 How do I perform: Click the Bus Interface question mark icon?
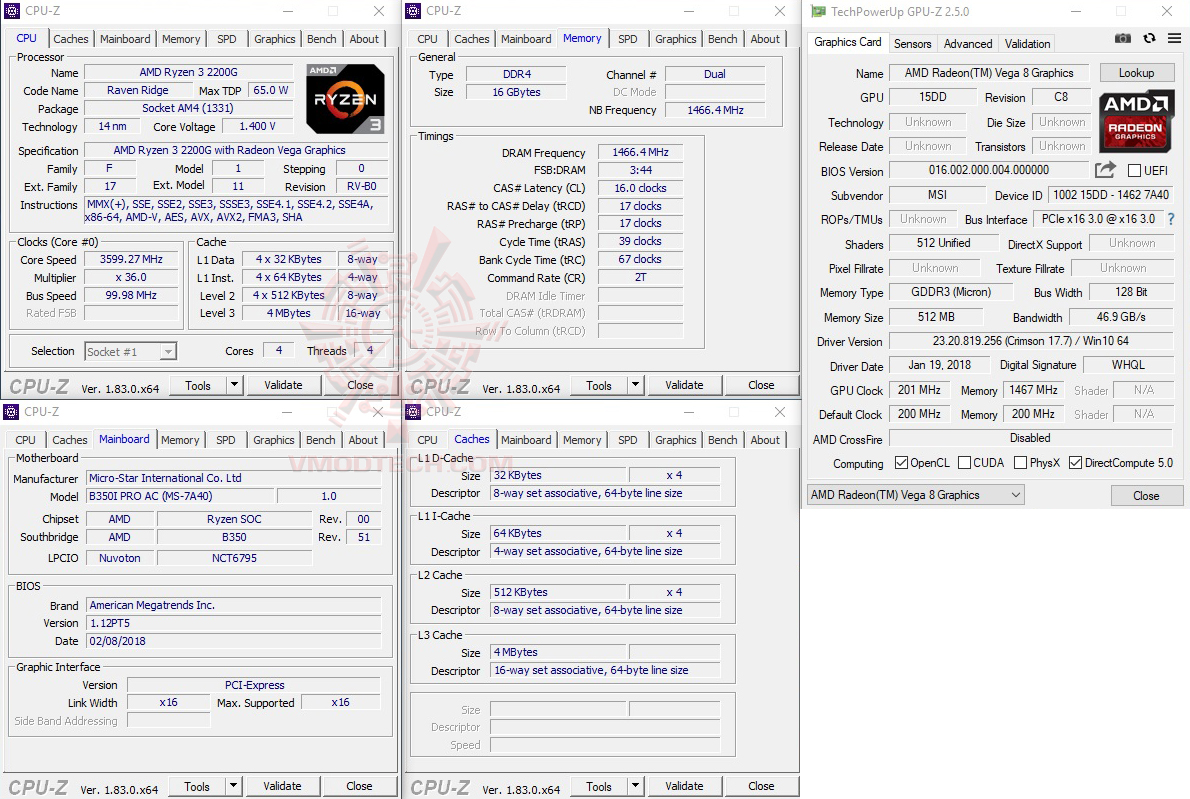point(1170,219)
